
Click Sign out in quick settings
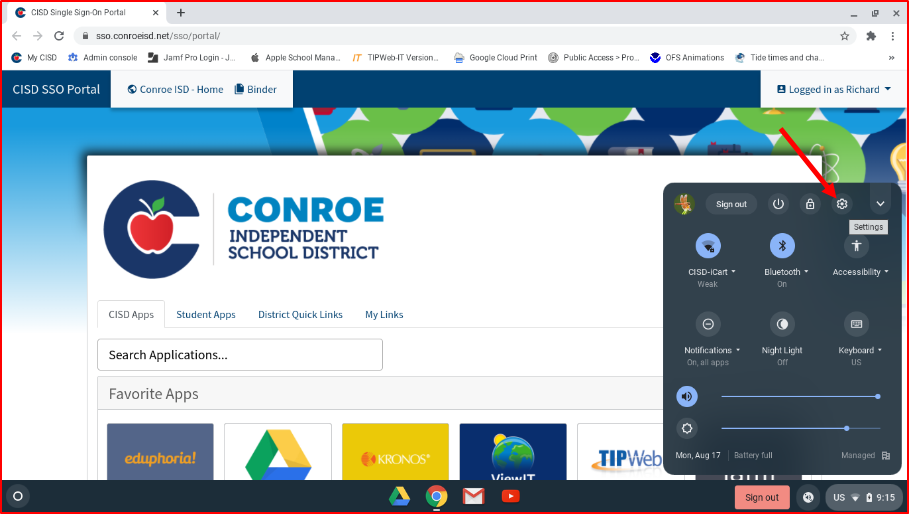731,204
